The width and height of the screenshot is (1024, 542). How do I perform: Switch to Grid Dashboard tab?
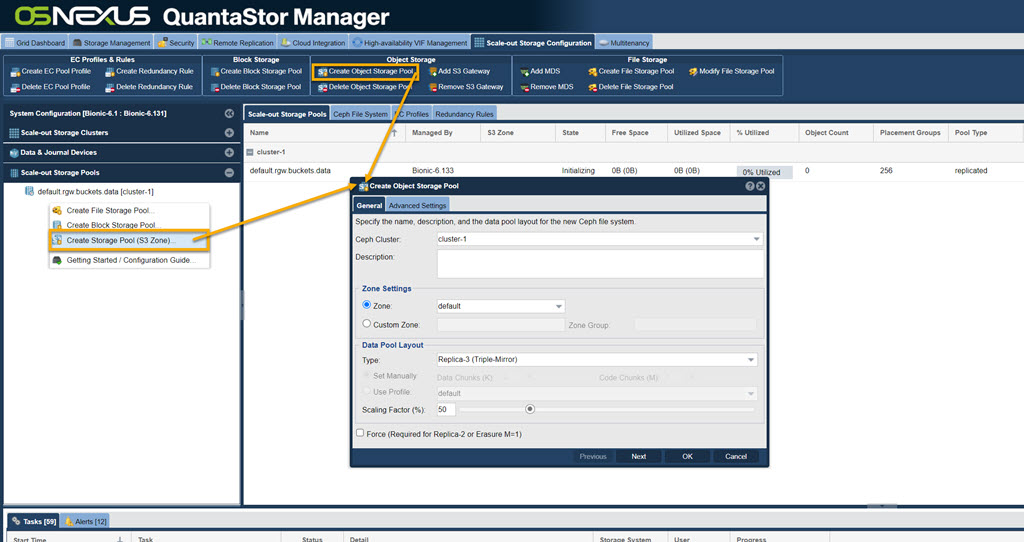point(35,42)
